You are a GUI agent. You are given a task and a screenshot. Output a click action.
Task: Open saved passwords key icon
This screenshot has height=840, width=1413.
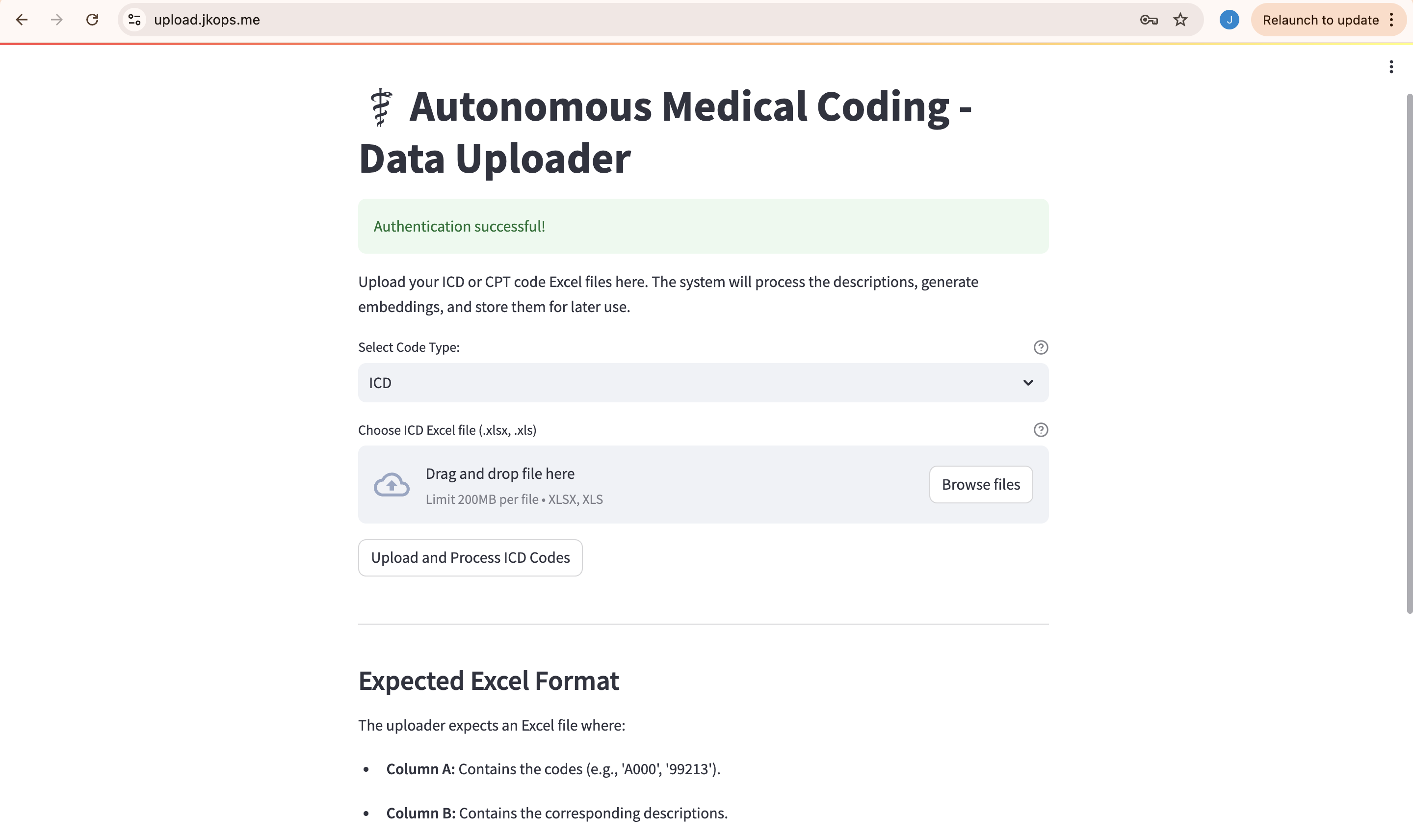(x=1148, y=20)
